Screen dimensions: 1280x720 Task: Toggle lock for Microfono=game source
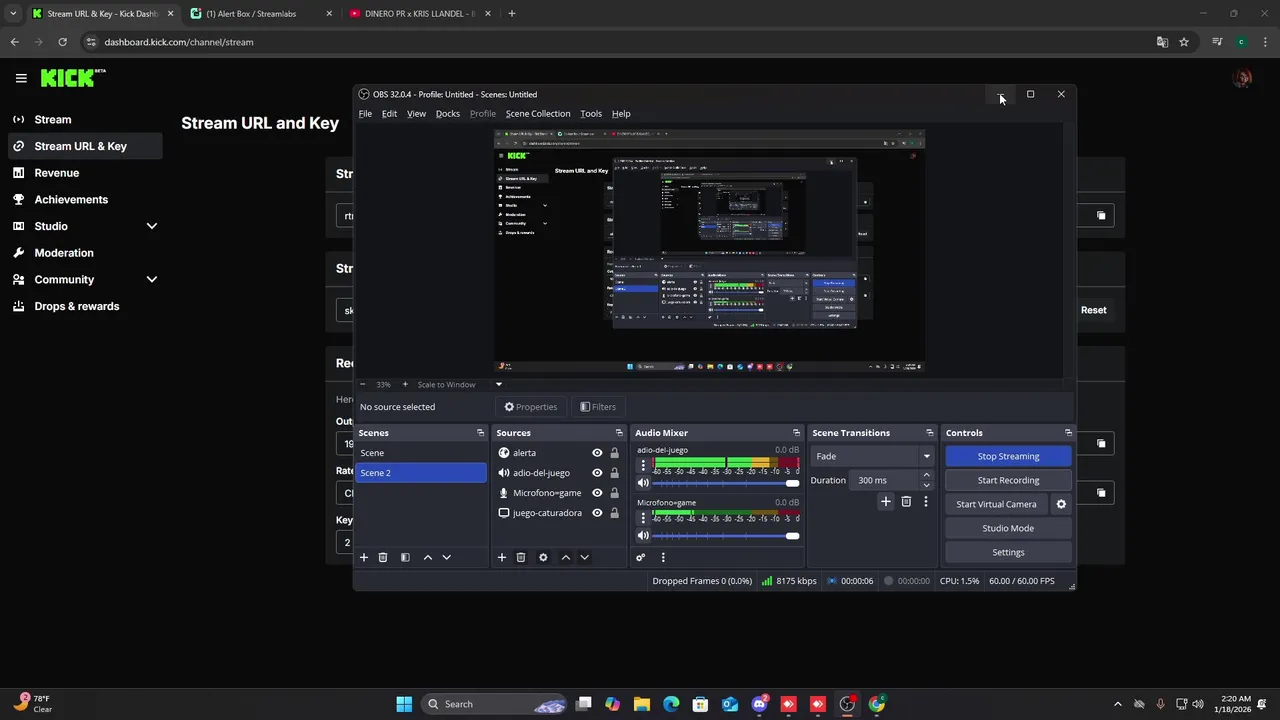point(614,493)
